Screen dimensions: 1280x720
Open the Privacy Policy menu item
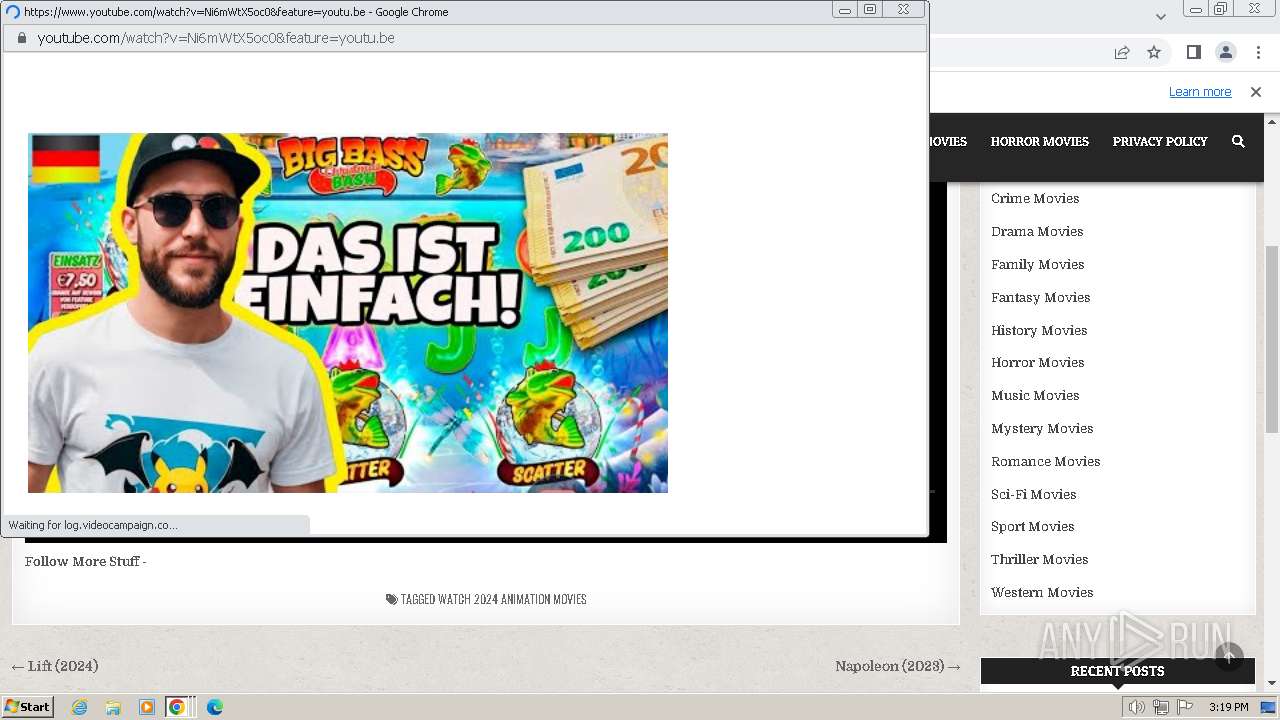click(x=1160, y=141)
